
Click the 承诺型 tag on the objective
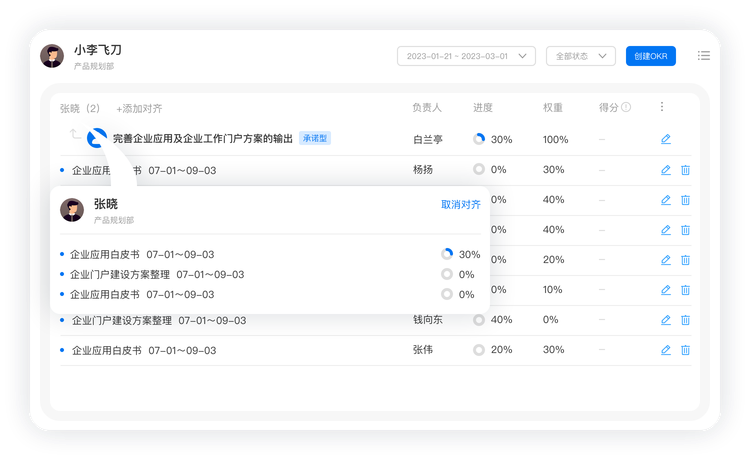[x=315, y=139]
